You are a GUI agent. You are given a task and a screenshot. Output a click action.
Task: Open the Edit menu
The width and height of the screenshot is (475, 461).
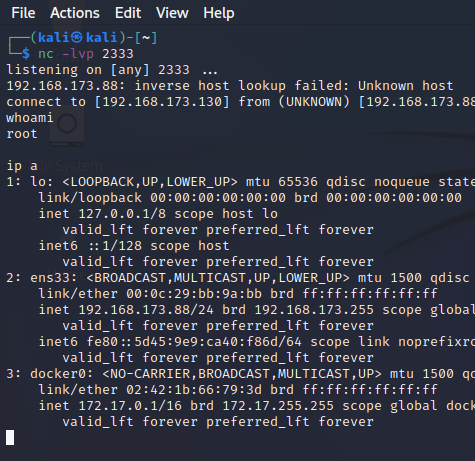tap(128, 13)
